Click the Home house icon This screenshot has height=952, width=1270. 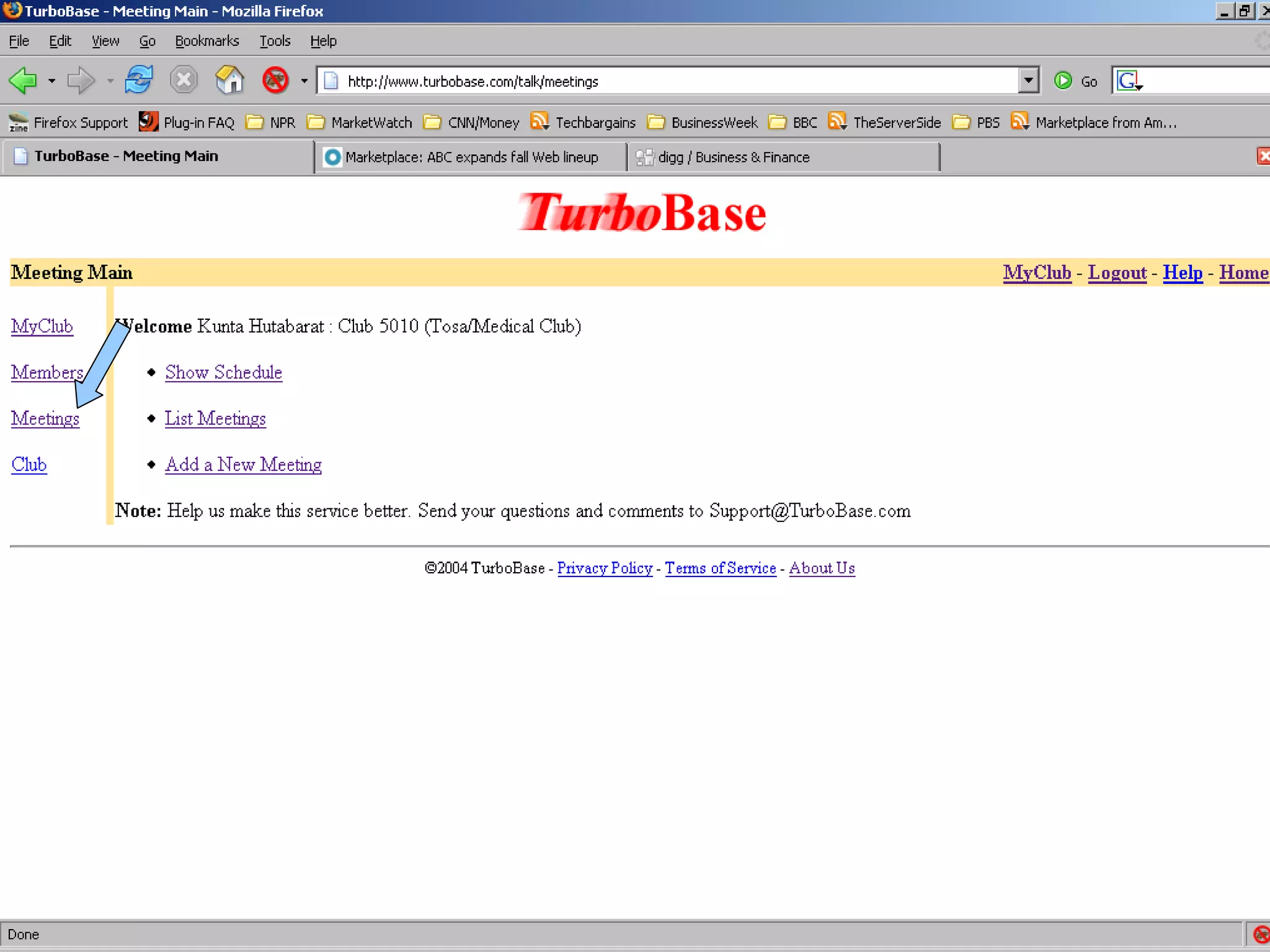229,81
